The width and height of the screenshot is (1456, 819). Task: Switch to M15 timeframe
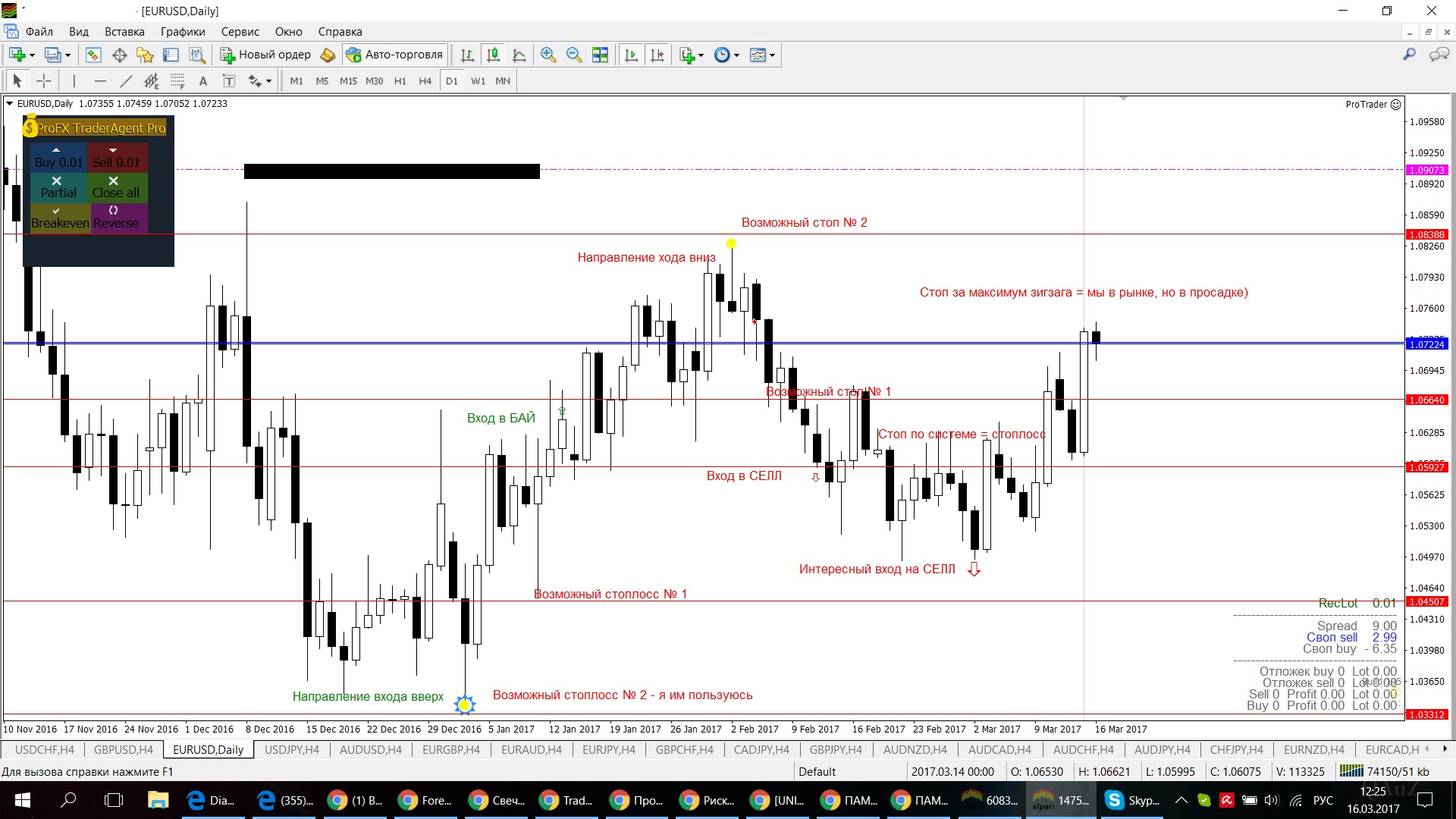point(348,81)
